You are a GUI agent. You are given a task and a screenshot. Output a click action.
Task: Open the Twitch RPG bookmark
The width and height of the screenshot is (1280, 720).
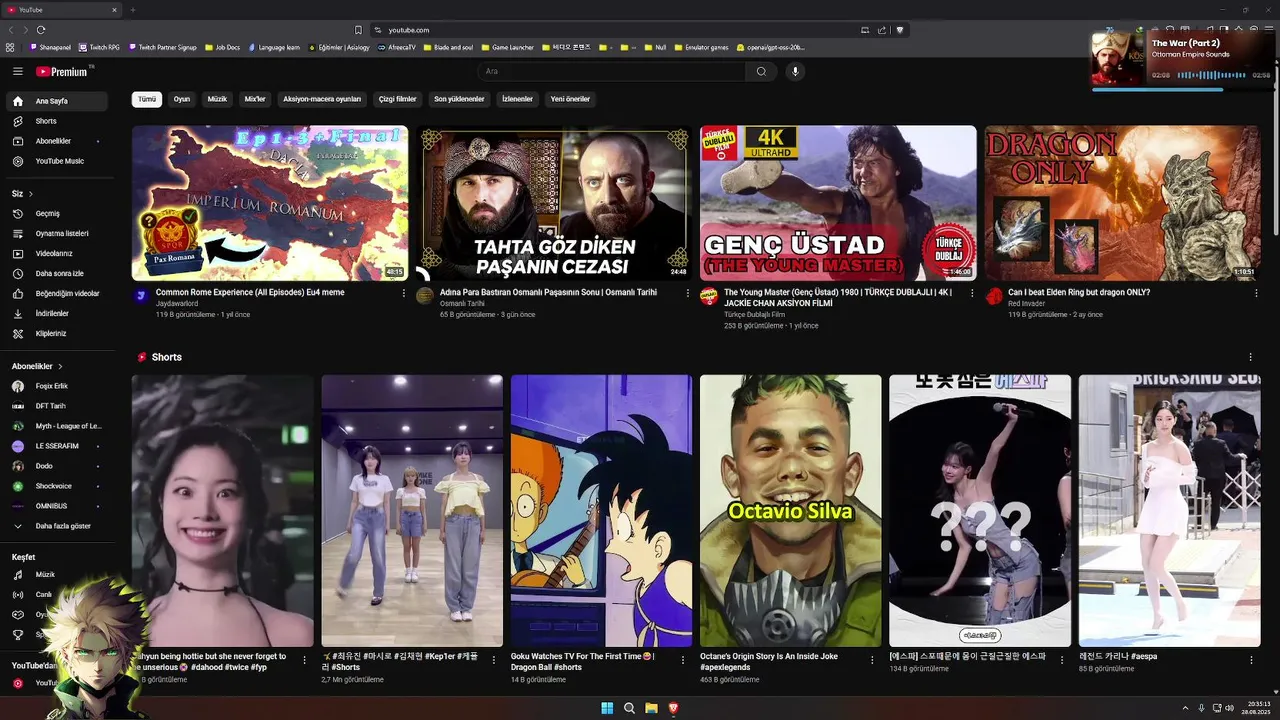[x=99, y=47]
